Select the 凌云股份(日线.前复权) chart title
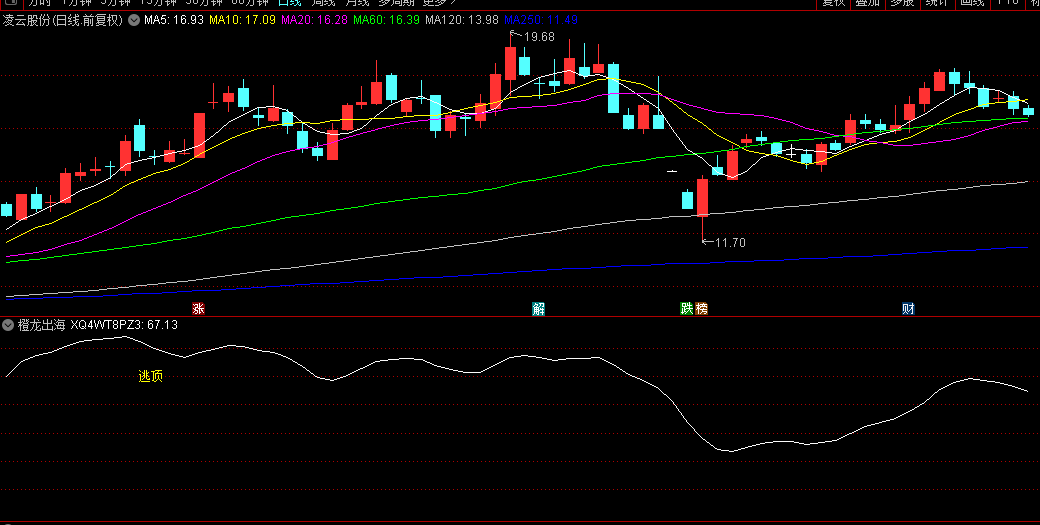The width and height of the screenshot is (1040, 525). pyautogui.click(x=63, y=21)
